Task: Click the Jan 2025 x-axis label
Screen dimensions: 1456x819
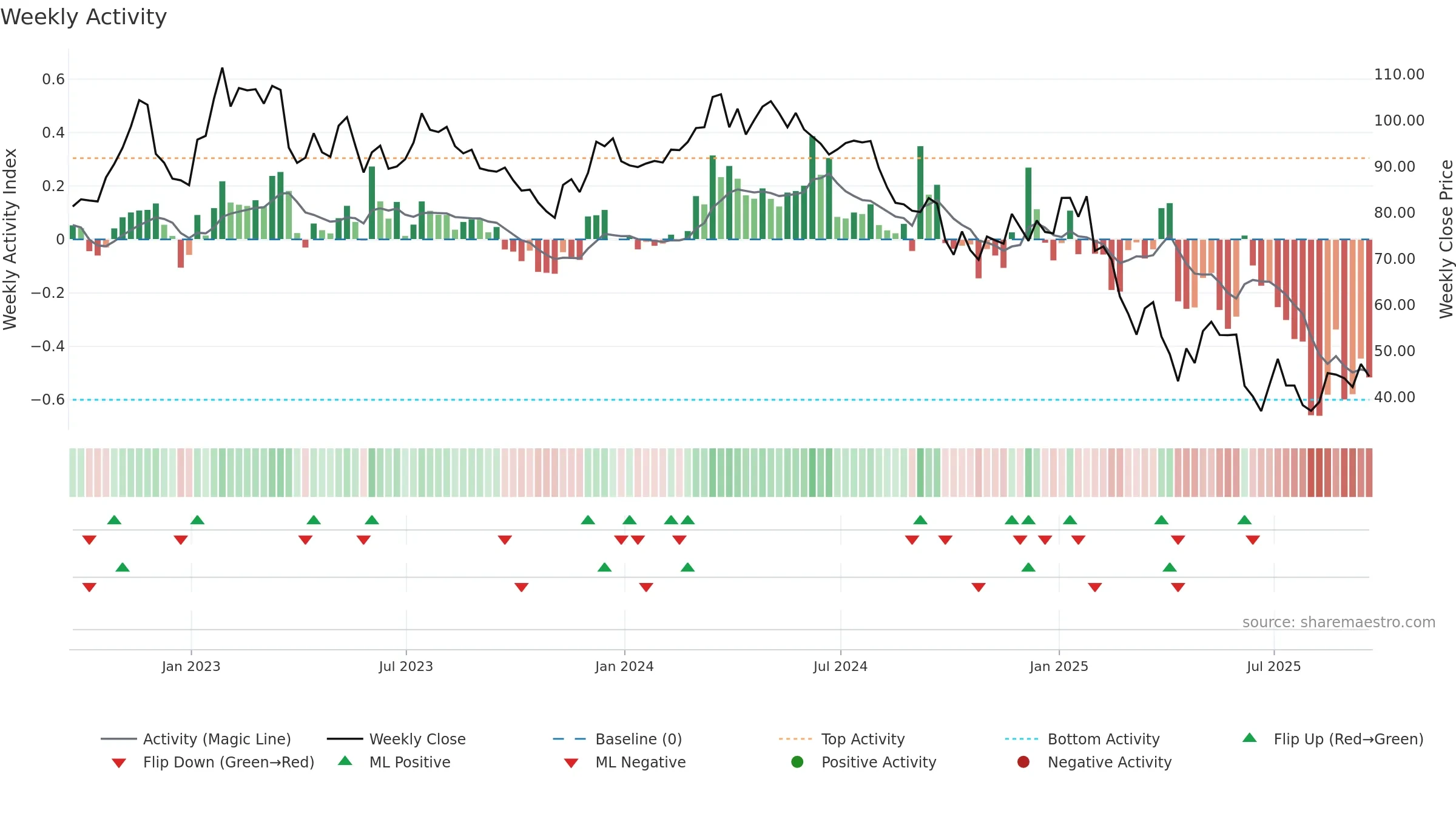Action: (x=1059, y=666)
